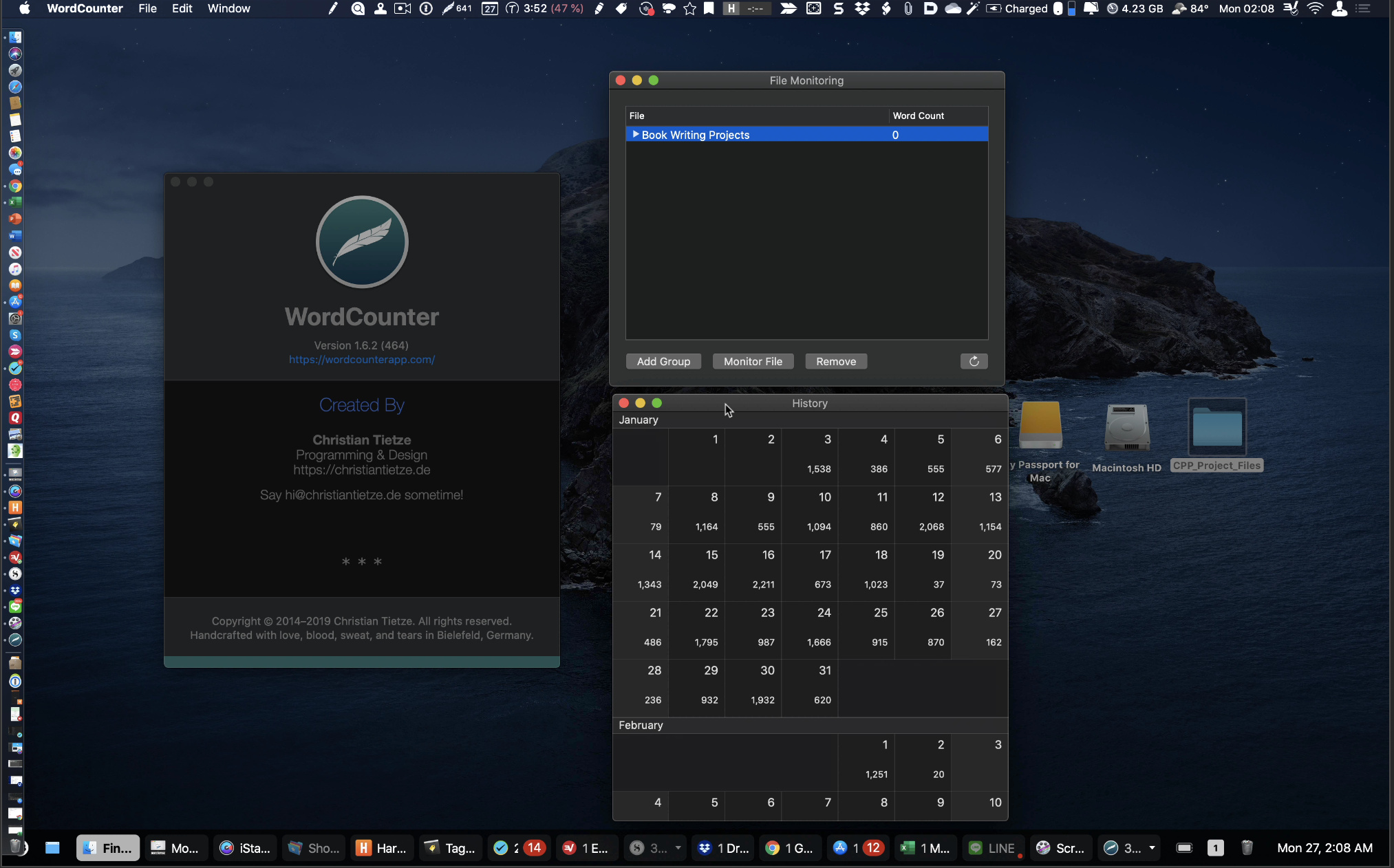The image size is (1394, 868).
Task: Switch to iSta... in the bottom taskbar
Action: tap(246, 848)
